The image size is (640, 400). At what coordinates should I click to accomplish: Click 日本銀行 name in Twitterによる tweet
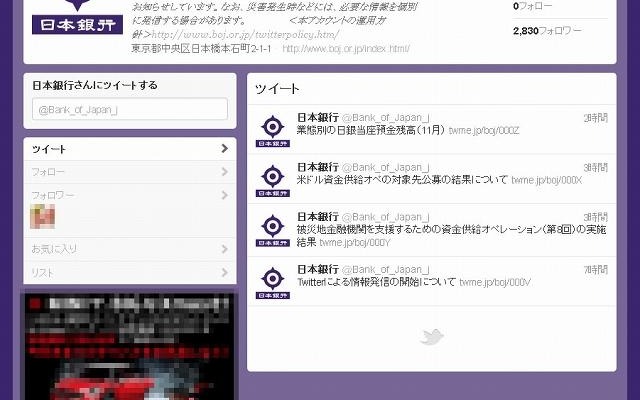point(318,269)
